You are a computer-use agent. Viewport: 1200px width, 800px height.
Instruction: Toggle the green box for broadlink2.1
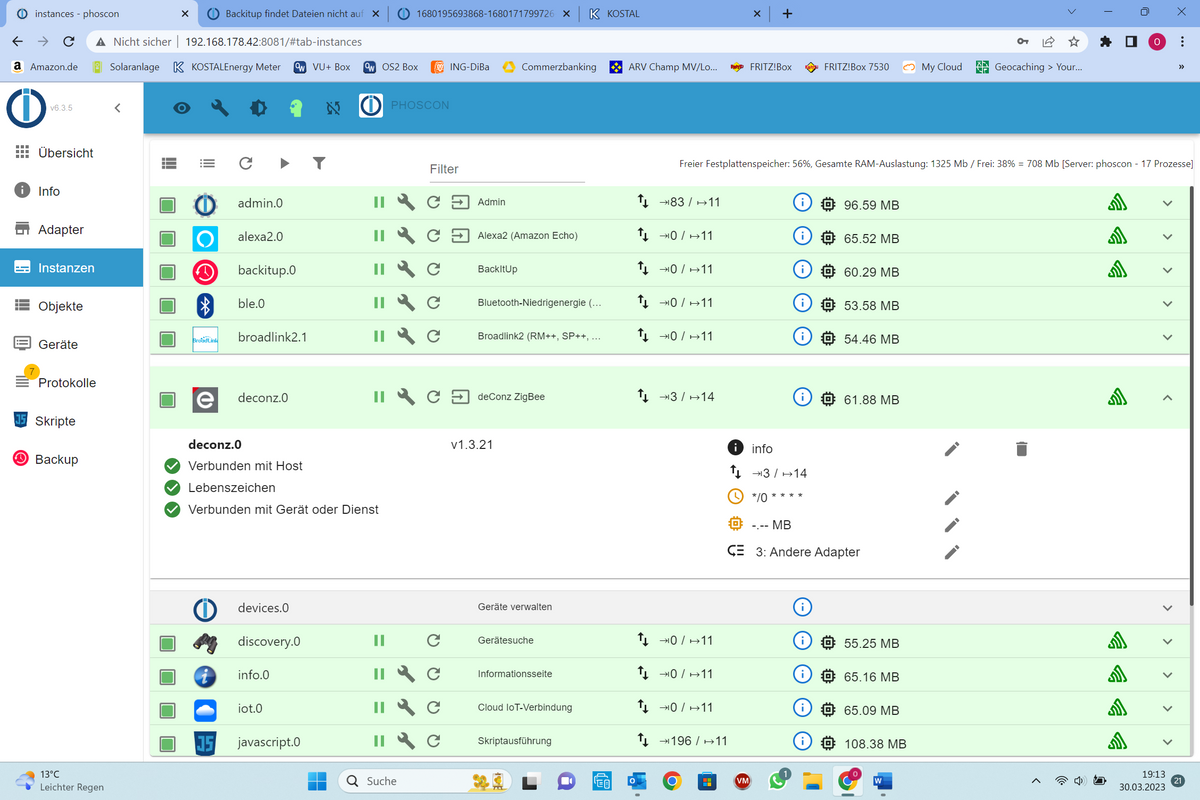click(x=168, y=338)
